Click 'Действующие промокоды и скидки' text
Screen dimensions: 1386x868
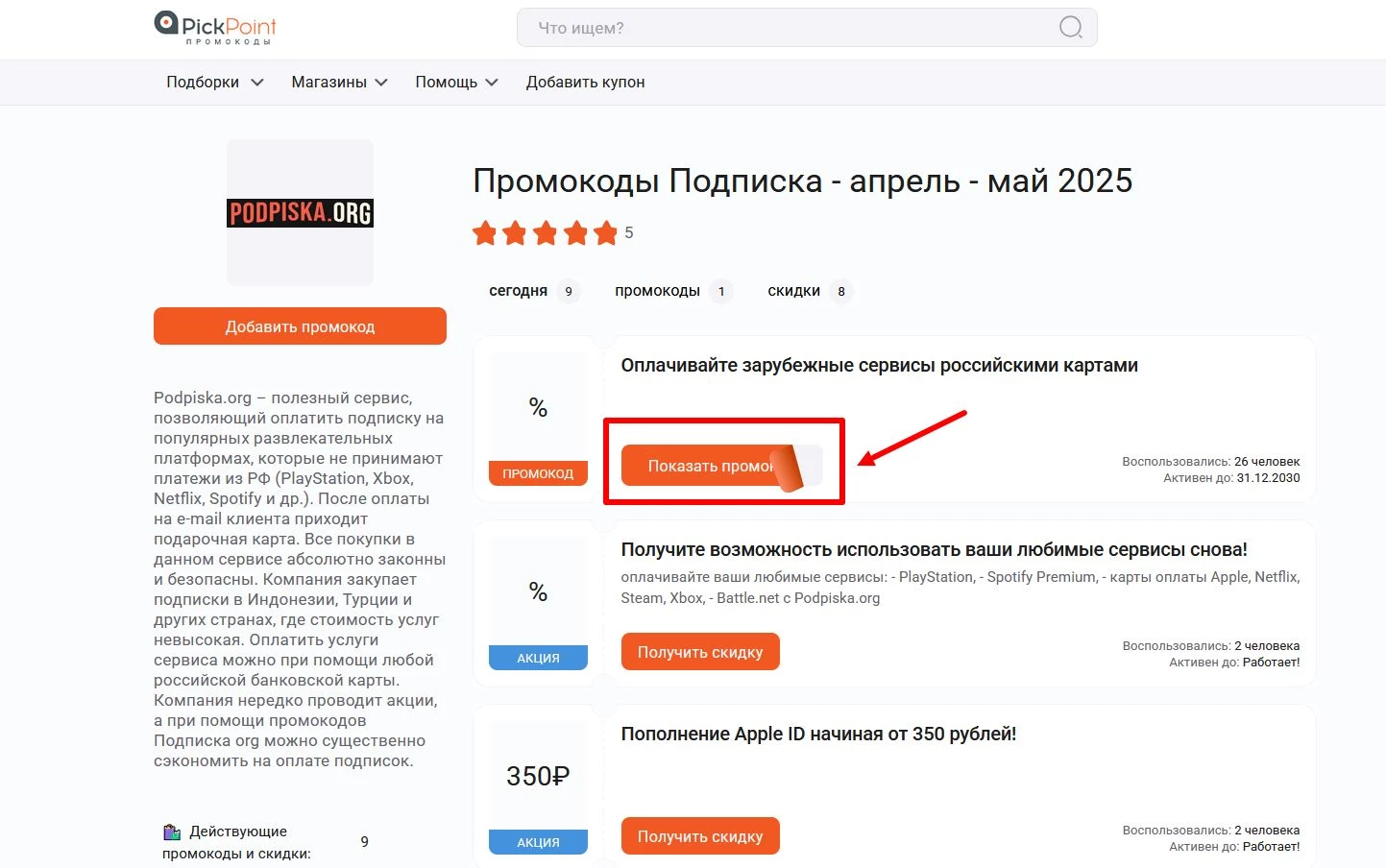click(x=236, y=842)
